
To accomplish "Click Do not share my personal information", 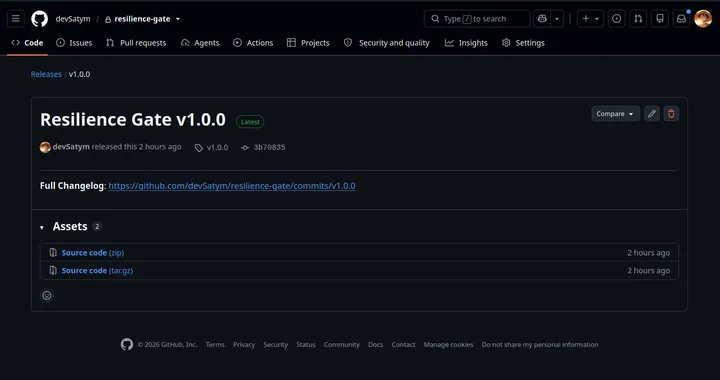I will (540, 345).
